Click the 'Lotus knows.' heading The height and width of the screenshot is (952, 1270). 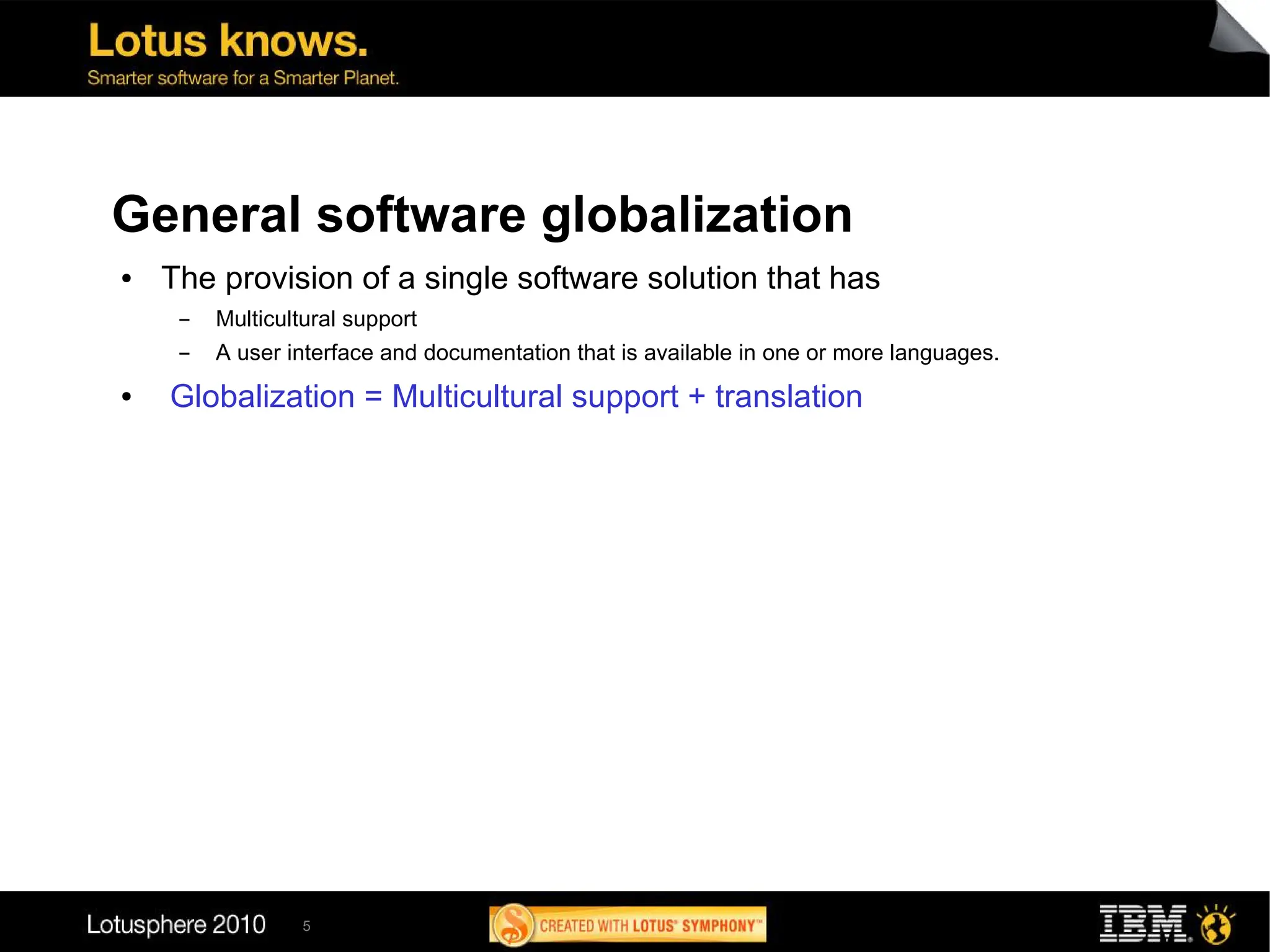click(x=228, y=41)
